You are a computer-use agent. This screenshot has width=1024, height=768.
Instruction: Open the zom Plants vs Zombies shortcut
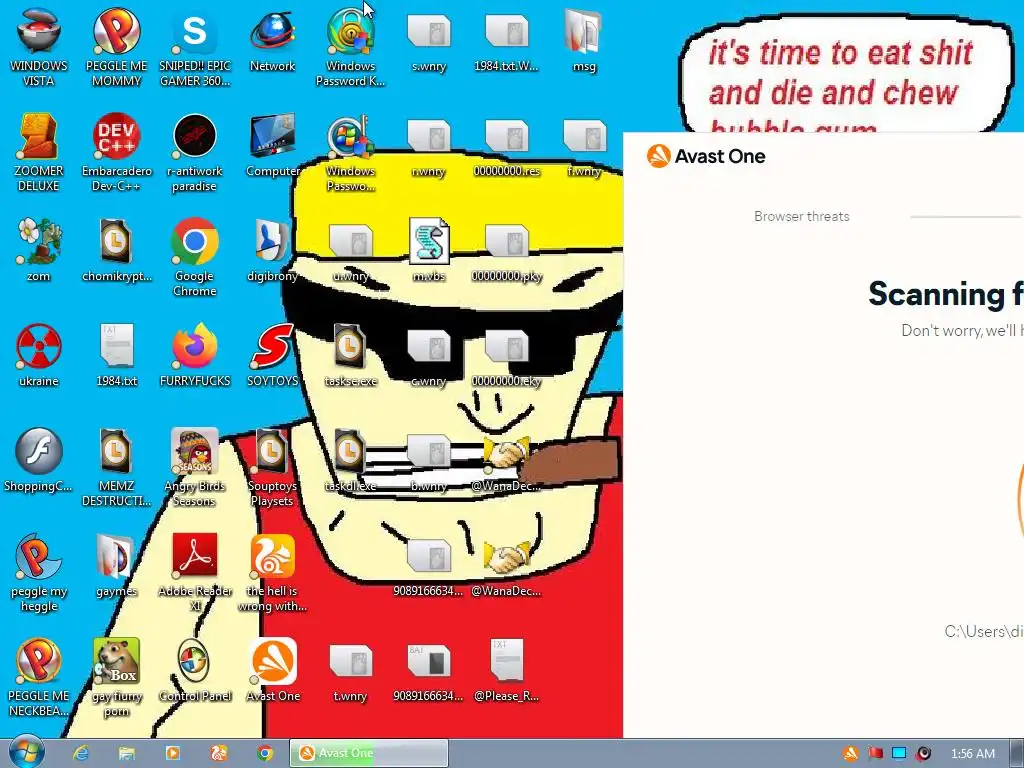[39, 251]
